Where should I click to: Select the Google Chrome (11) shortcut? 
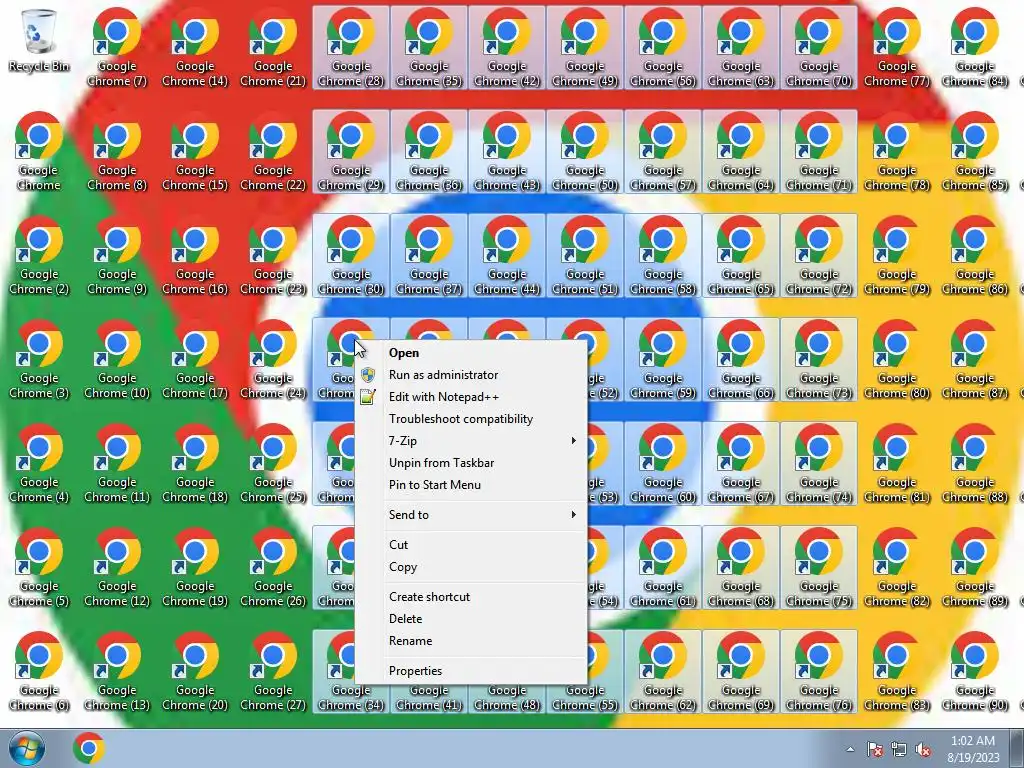tap(117, 463)
